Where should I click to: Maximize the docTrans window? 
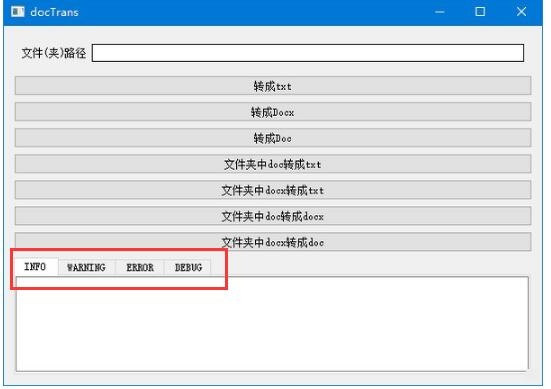480,12
